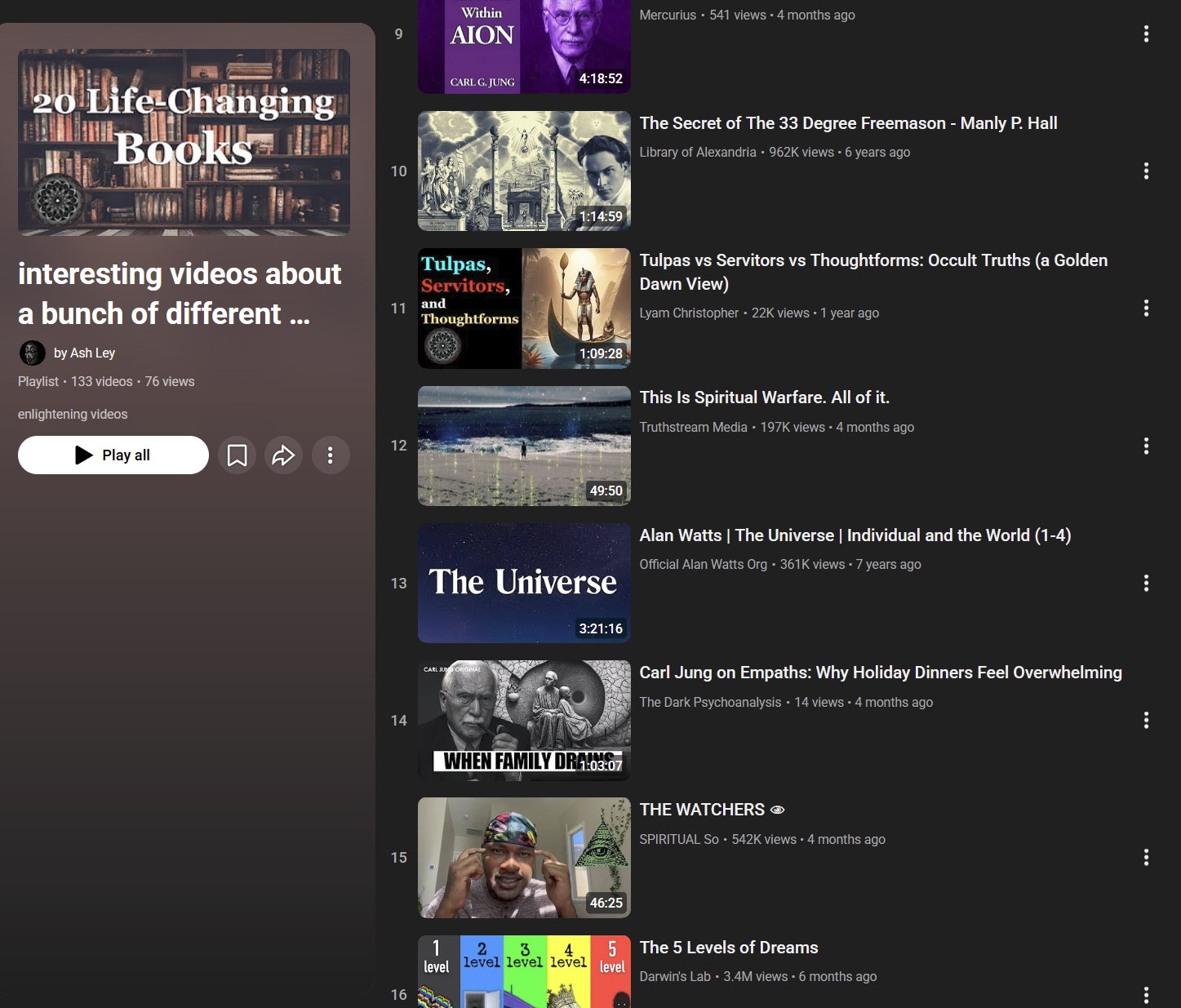Screen dimensions: 1181x1008
Task: Open the Alan Watts The Universe video title
Action: coord(855,535)
